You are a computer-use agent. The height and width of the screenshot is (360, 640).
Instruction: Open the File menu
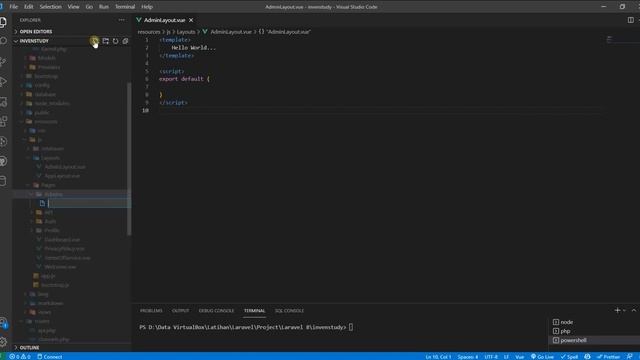click(x=13, y=7)
